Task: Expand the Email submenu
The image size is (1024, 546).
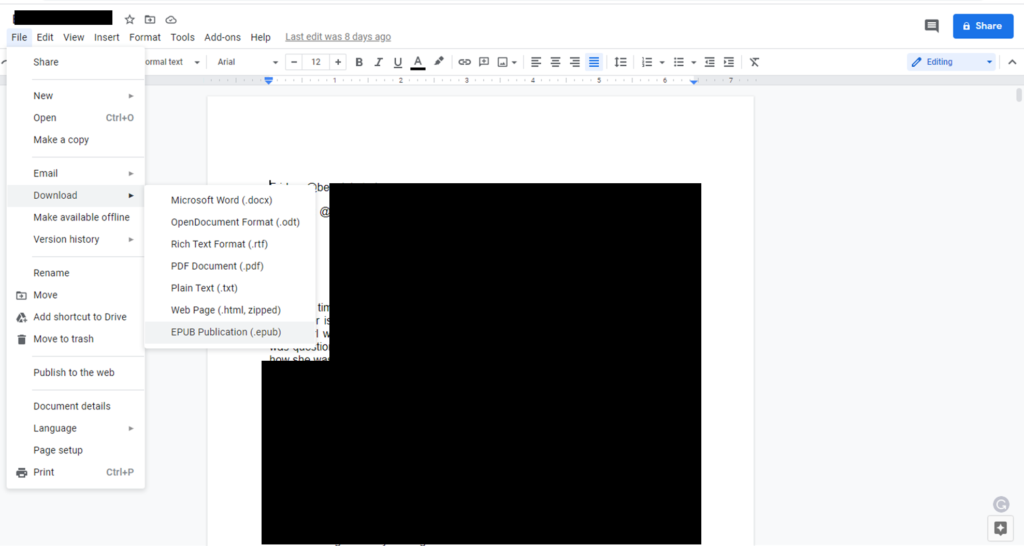Action: [x=76, y=173]
